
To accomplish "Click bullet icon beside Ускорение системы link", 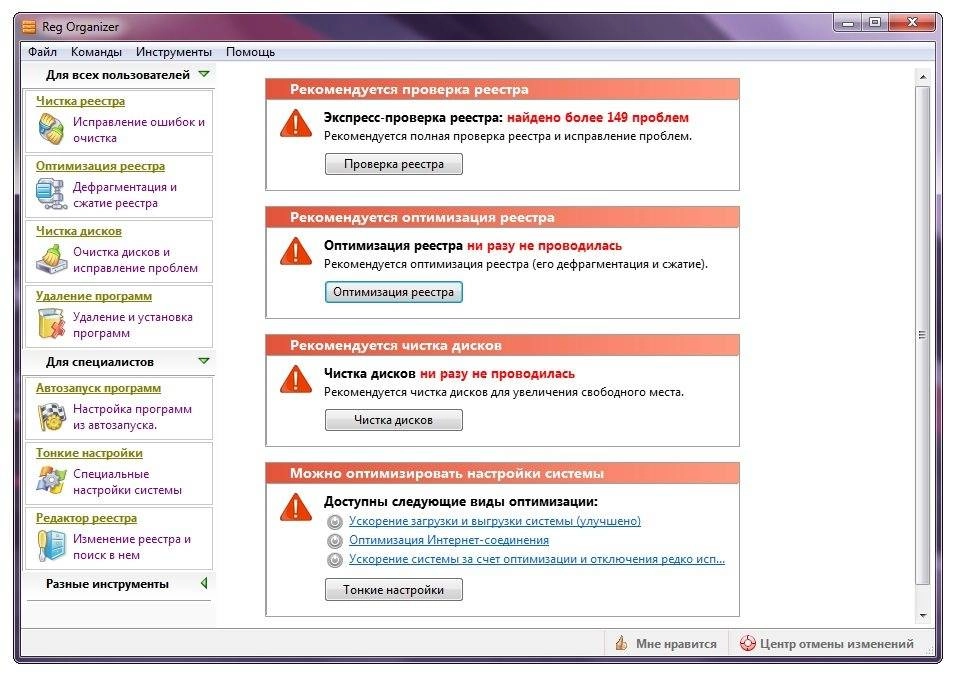I will tap(334, 560).
